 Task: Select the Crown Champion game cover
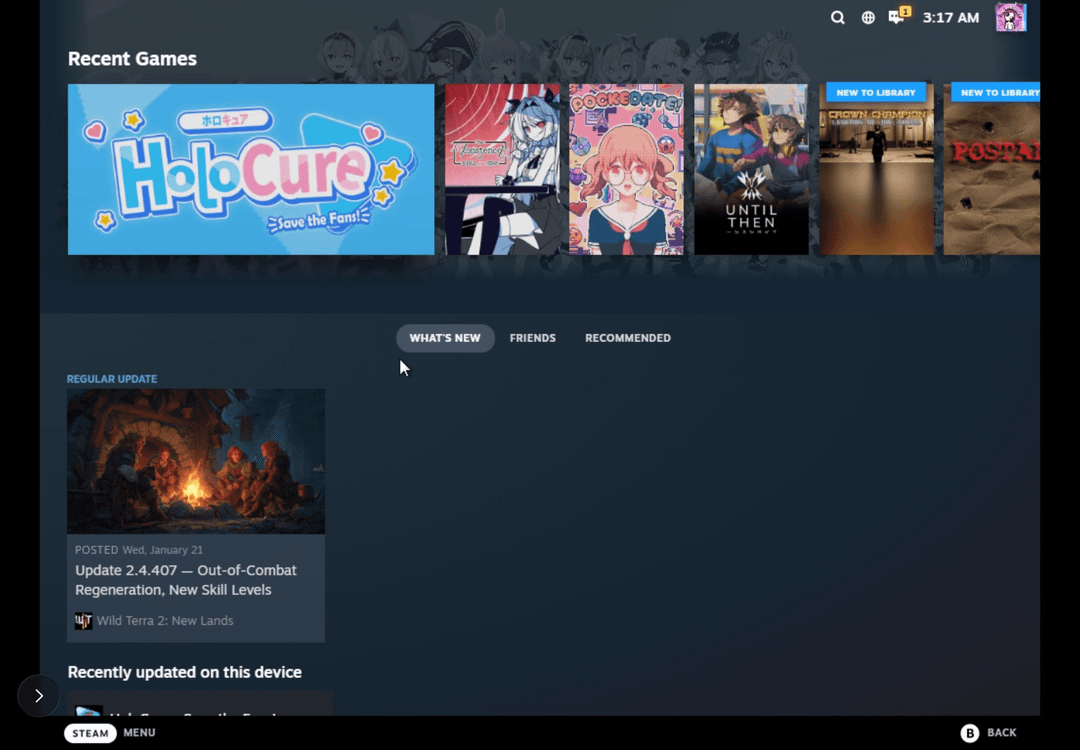pos(876,169)
